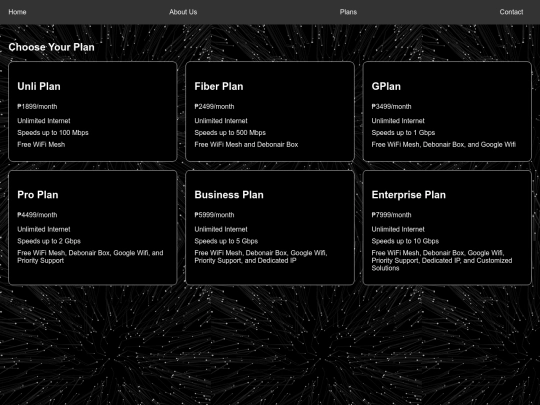Click Speeds up to 2 Gbps text
Image resolution: width=540 pixels, height=405 pixels.
[49, 241]
